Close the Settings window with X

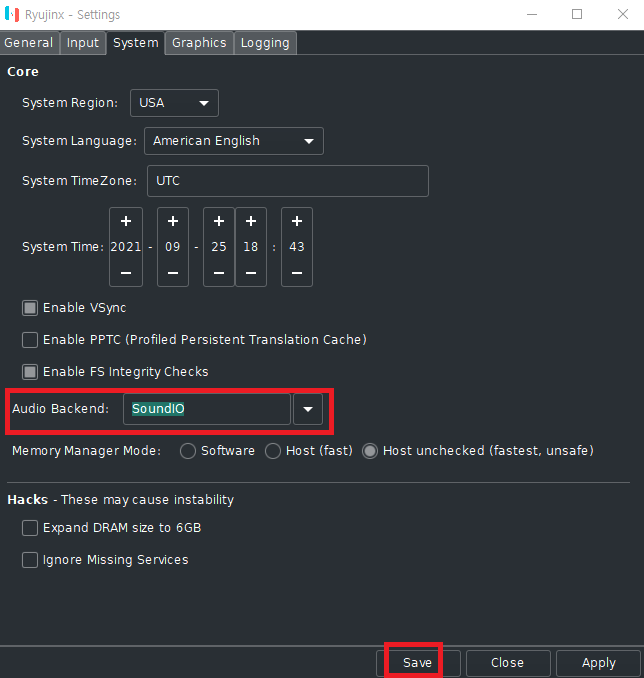(623, 14)
